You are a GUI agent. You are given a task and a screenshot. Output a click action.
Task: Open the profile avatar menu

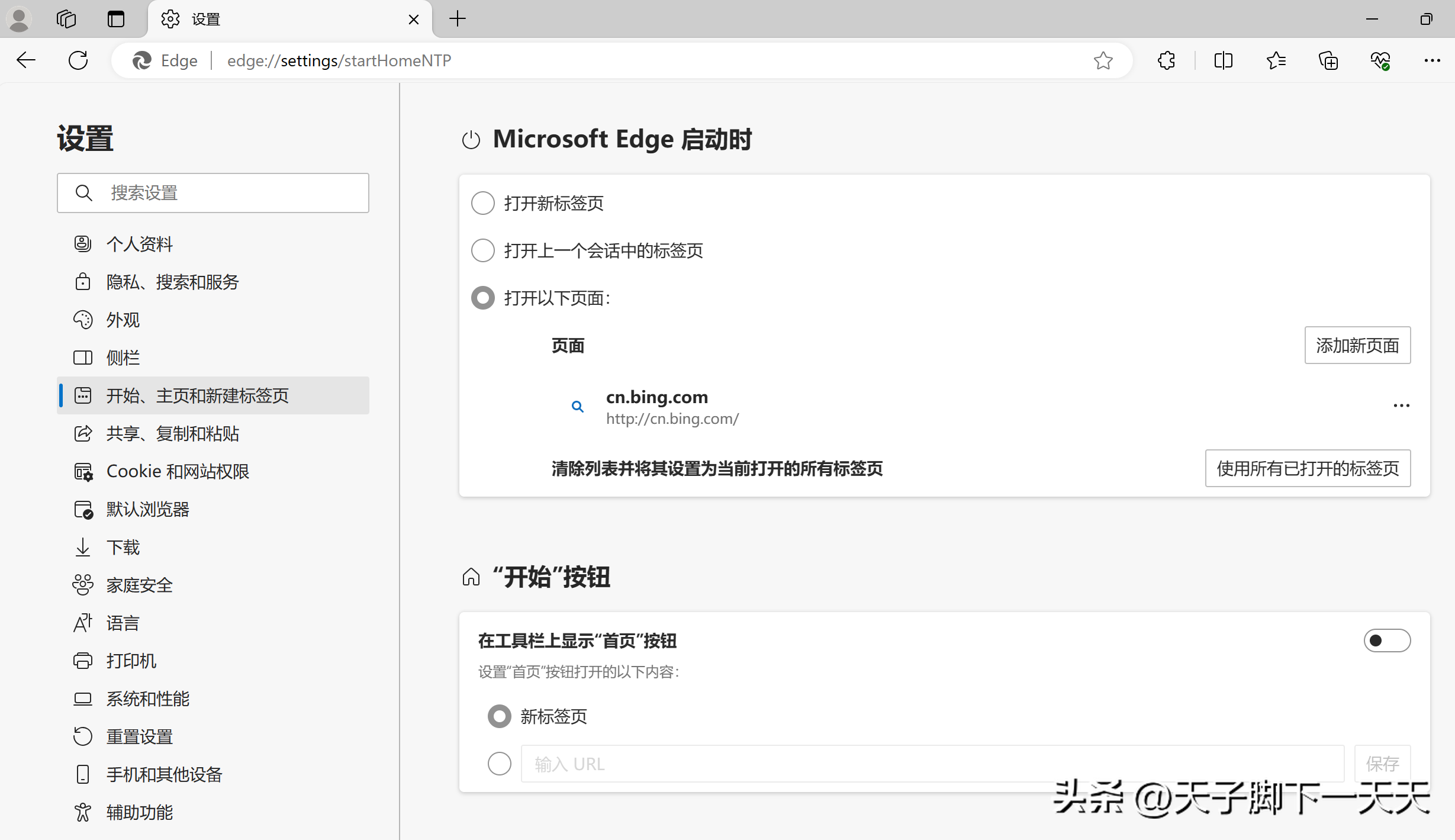point(19,19)
